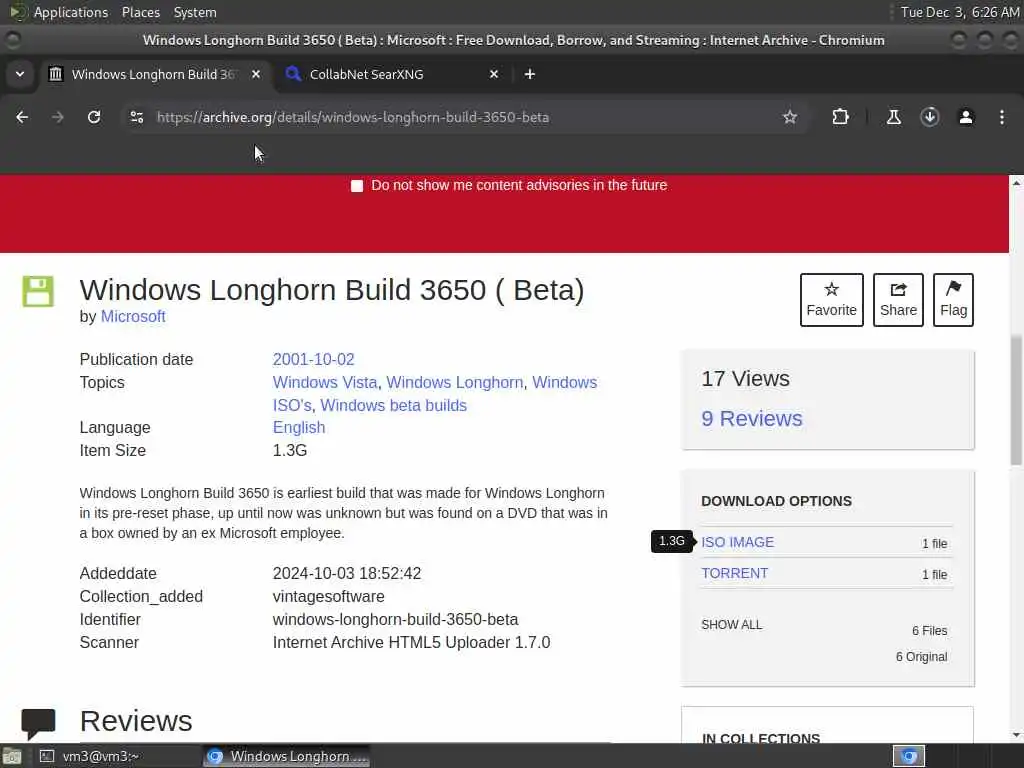The width and height of the screenshot is (1024, 768).
Task: Open site information icon in address bar
Action: tap(136, 117)
